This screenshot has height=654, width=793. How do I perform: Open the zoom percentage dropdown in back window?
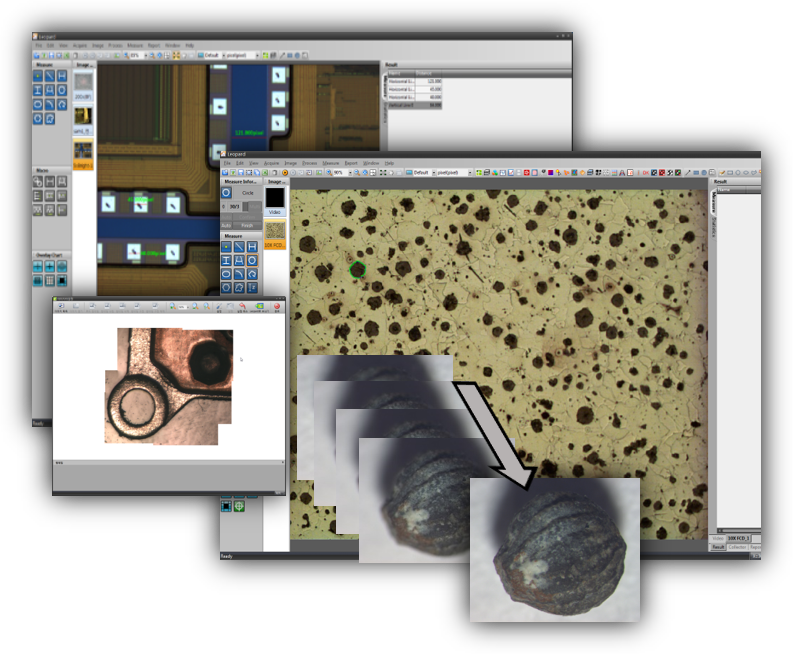[x=146, y=55]
